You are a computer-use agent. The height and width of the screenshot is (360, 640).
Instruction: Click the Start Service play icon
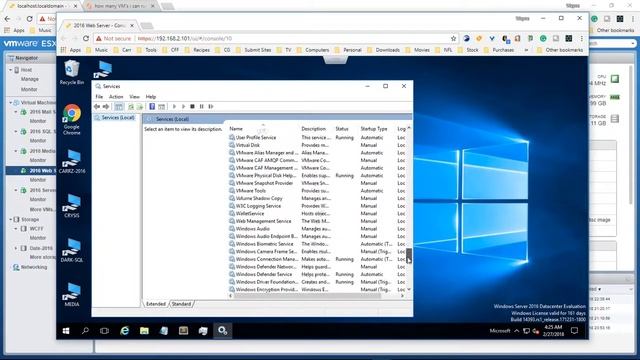click(x=174, y=107)
